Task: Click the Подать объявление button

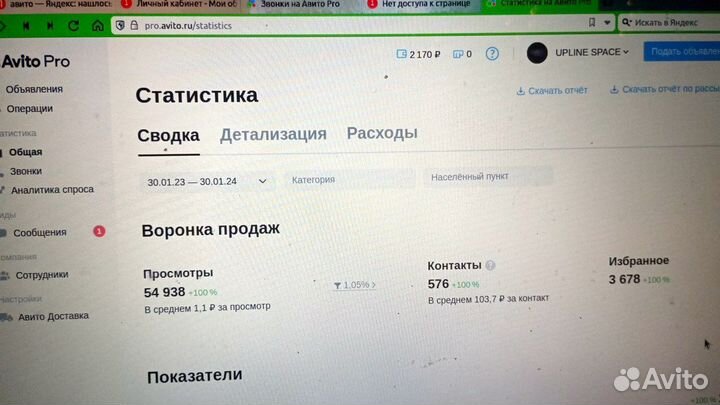Action: point(682,51)
